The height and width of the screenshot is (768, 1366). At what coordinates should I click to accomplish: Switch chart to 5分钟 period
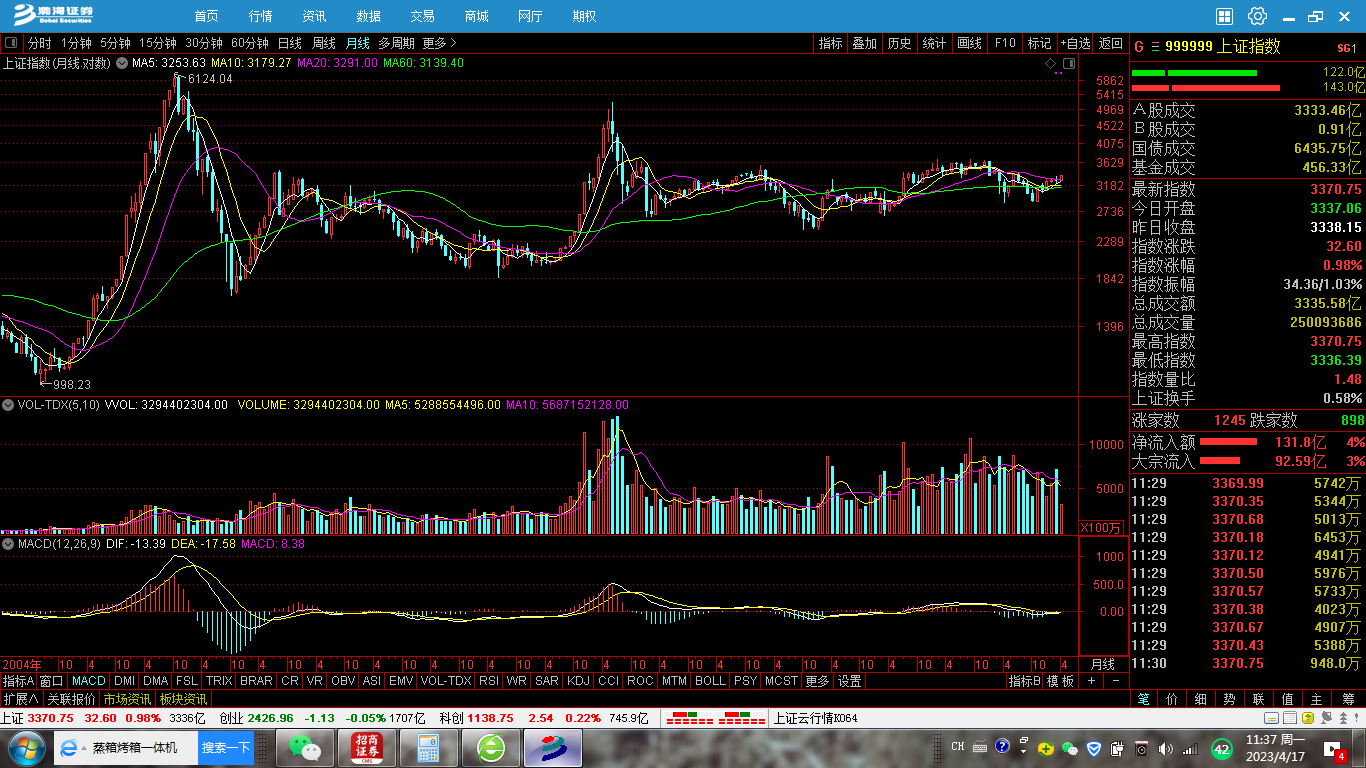[x=115, y=43]
